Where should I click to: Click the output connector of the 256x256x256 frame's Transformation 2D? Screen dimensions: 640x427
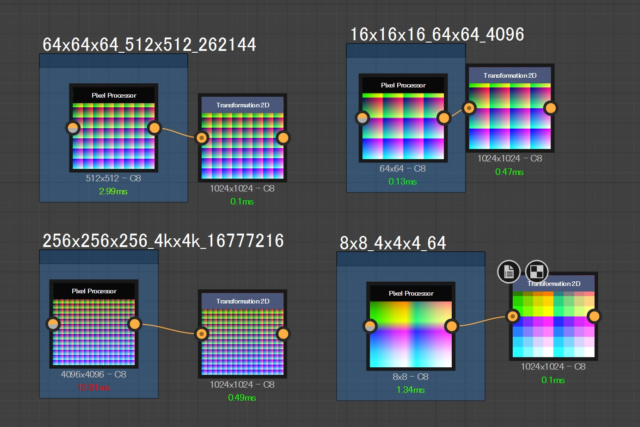283,333
